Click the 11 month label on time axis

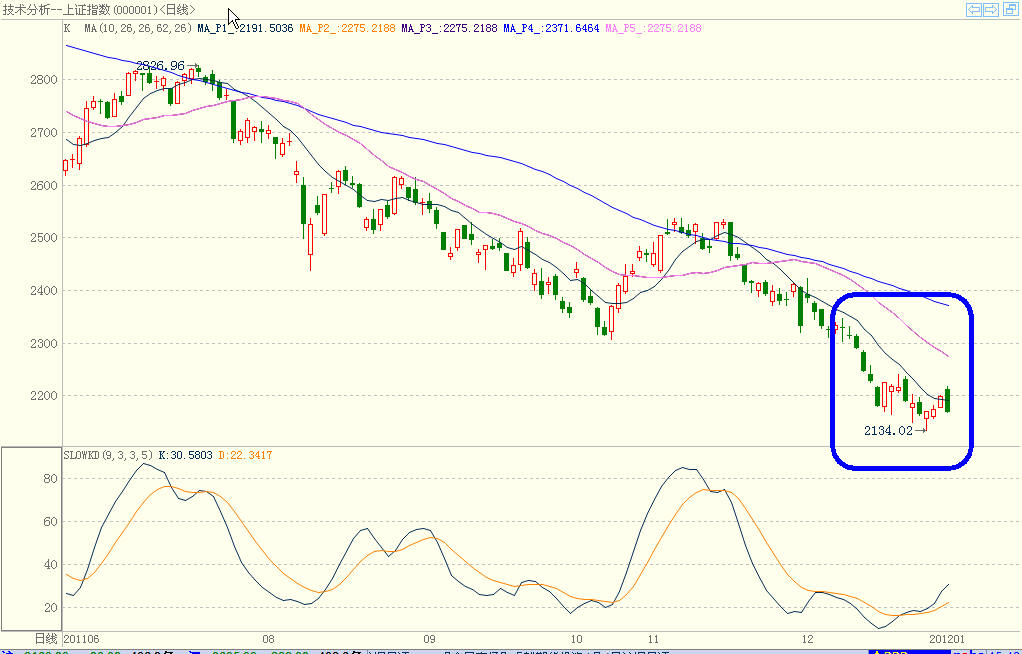(653, 639)
